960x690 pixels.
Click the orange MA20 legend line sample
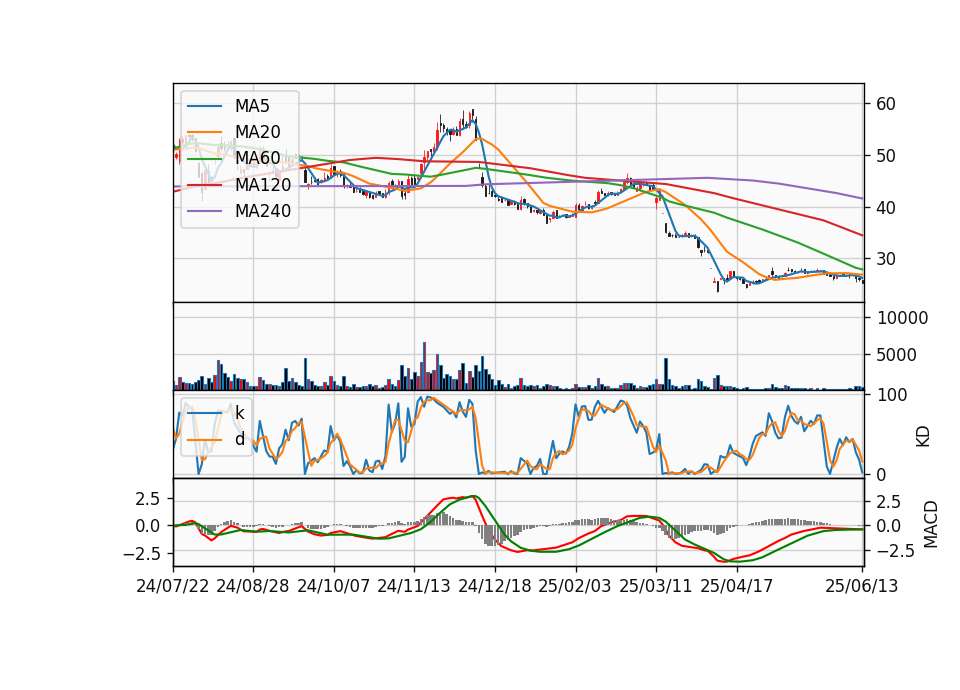pos(204,132)
